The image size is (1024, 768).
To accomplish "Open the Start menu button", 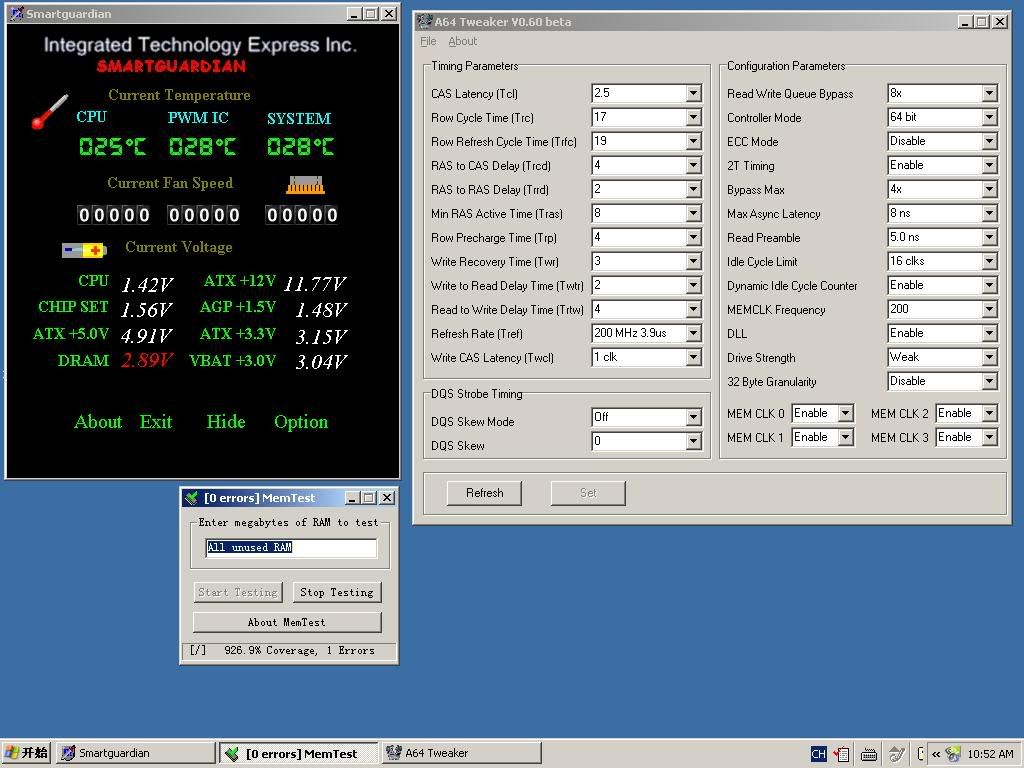I will [27, 753].
